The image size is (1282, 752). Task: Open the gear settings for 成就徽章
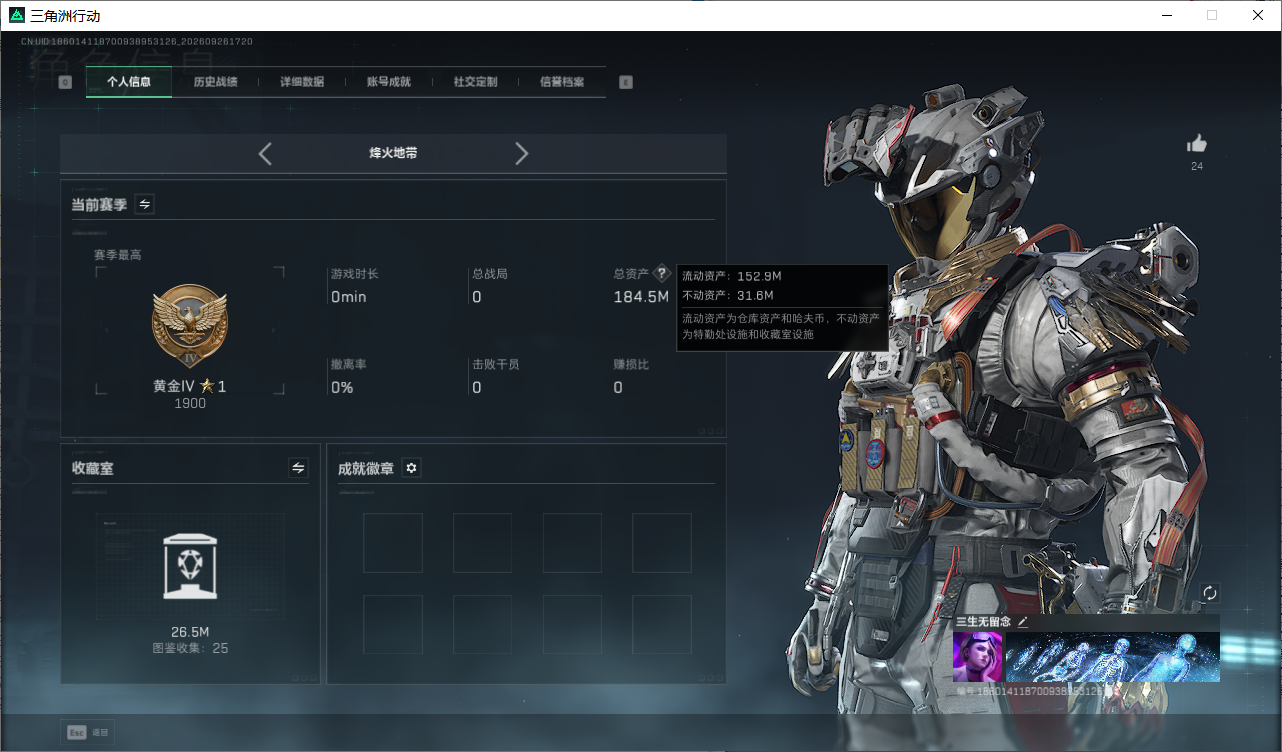click(x=411, y=467)
